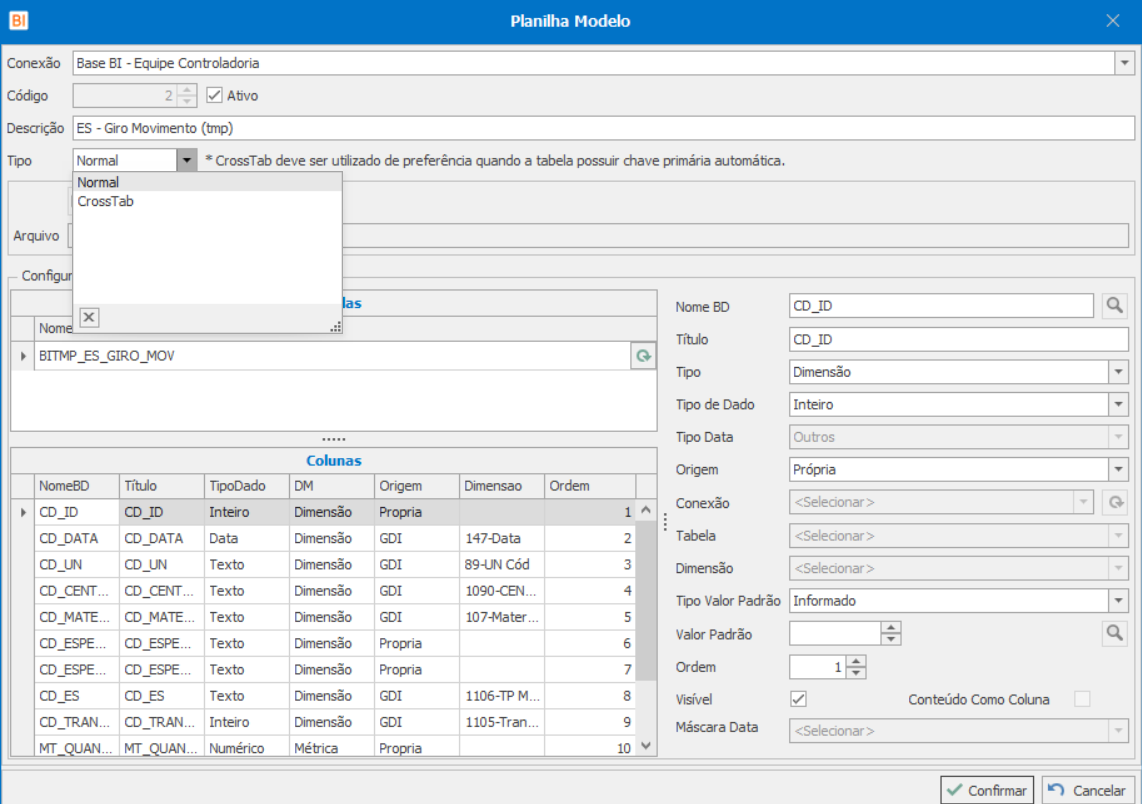Click the magnifier next to Nome BD
The height and width of the screenshot is (804, 1142).
pyautogui.click(x=1114, y=307)
